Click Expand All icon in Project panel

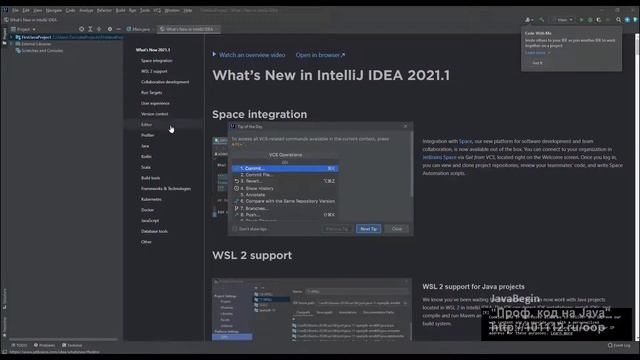(90, 29)
